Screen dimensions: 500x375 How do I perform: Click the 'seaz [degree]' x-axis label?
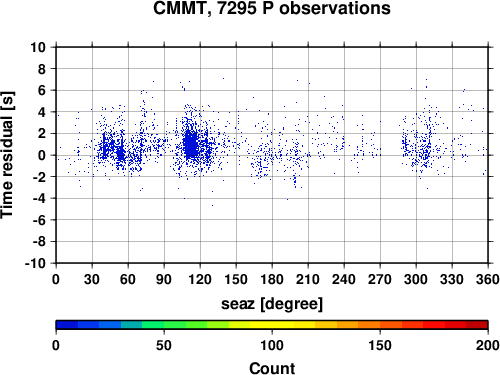(x=272, y=304)
